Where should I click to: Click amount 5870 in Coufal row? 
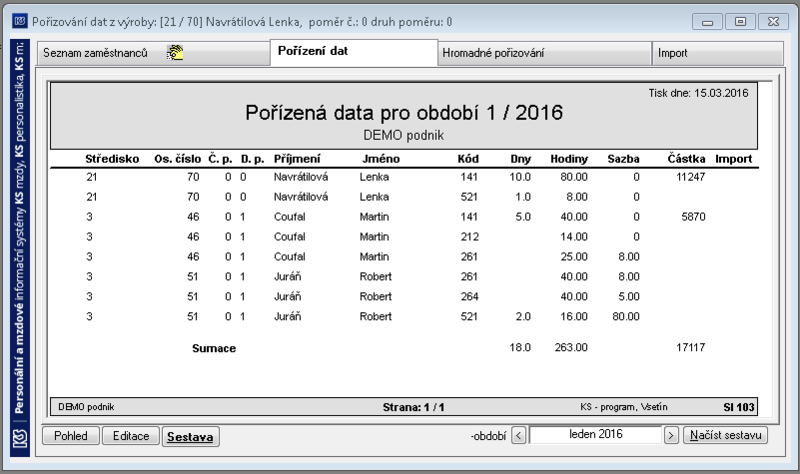693,217
